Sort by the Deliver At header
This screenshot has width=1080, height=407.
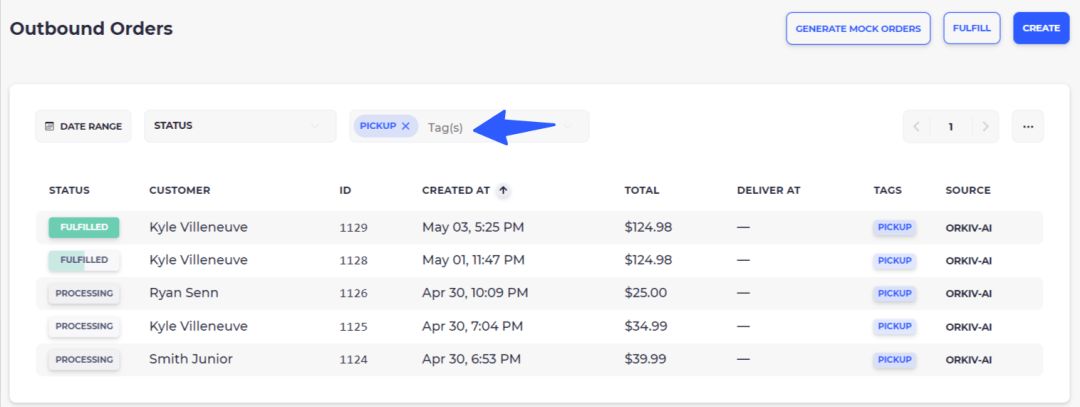[x=769, y=191]
